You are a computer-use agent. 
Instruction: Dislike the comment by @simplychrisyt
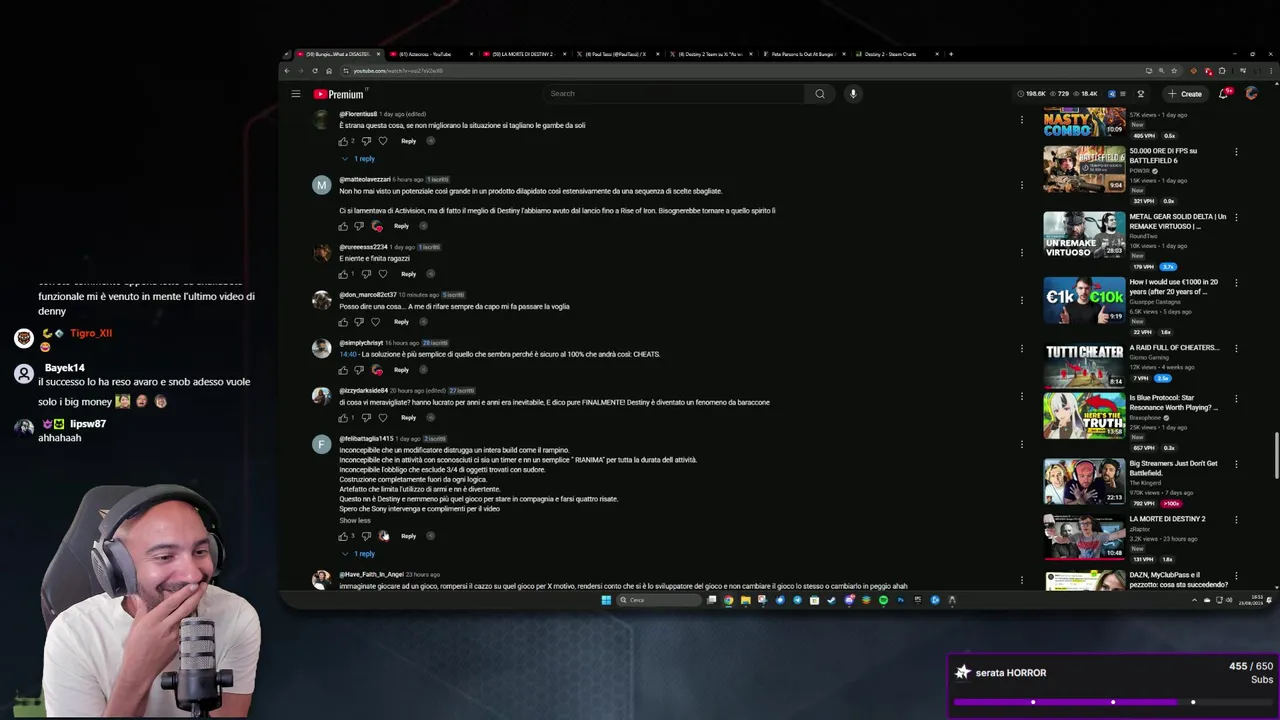[x=359, y=370]
